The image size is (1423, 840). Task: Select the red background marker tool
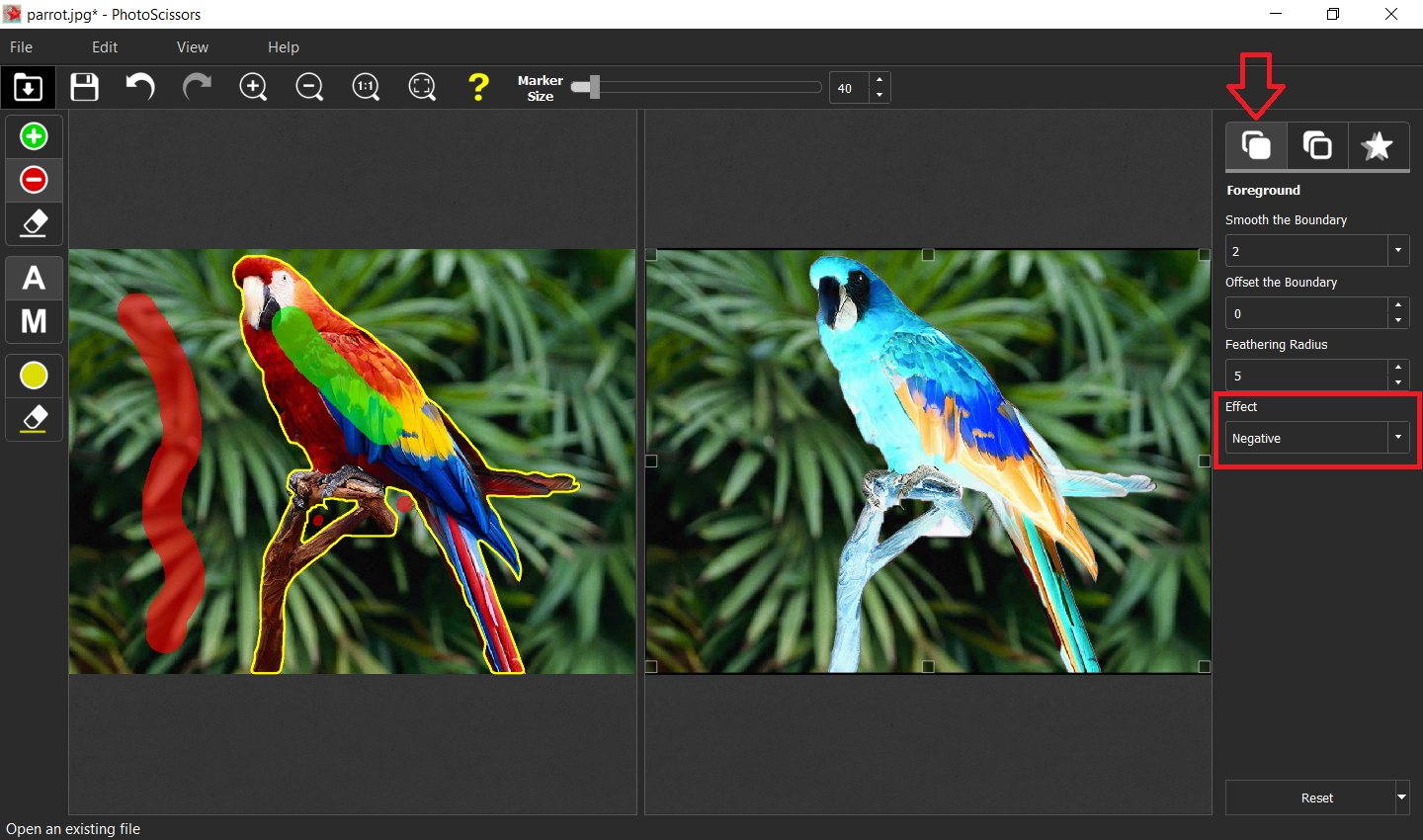click(x=33, y=180)
